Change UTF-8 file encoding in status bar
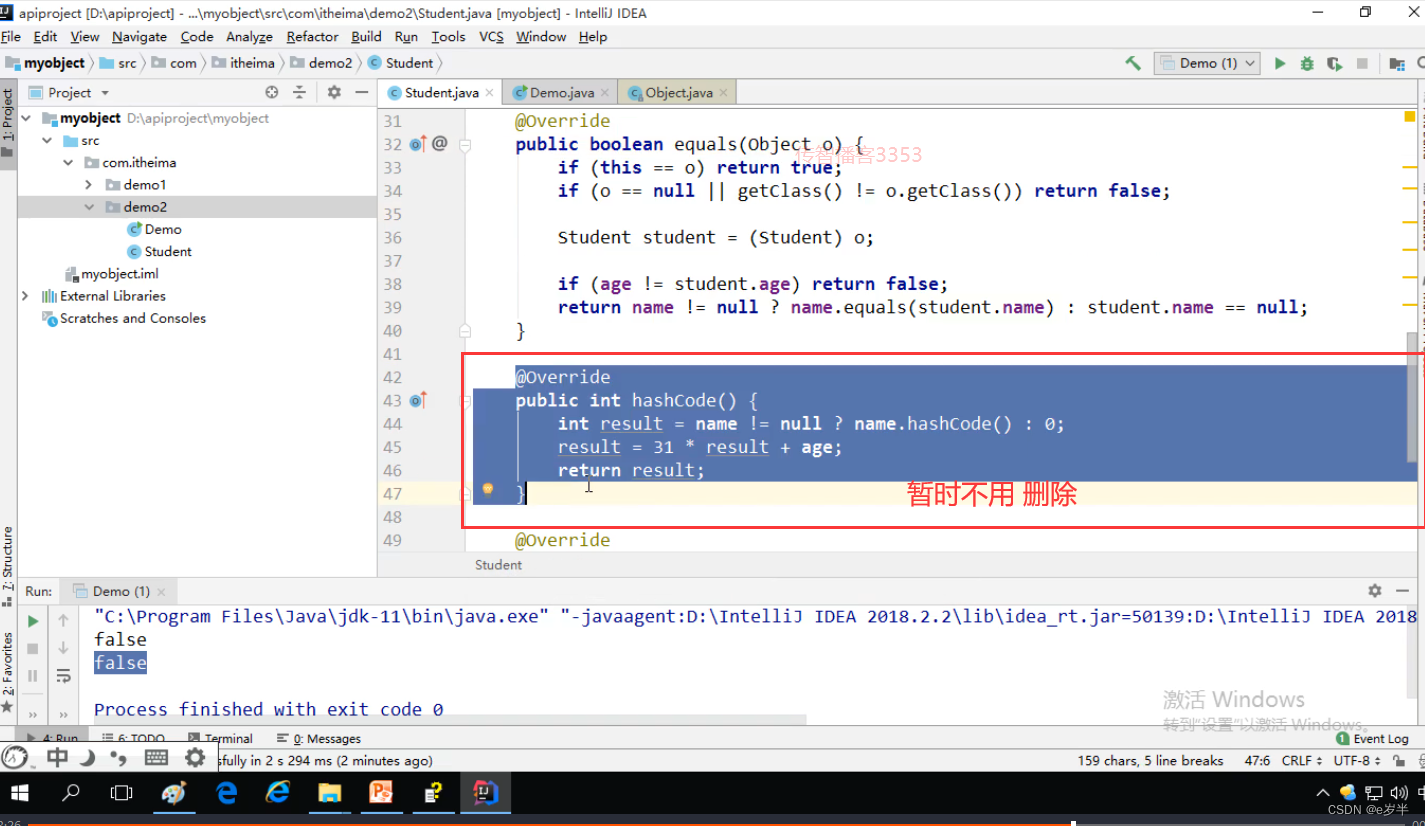1425x826 pixels. 1356,760
